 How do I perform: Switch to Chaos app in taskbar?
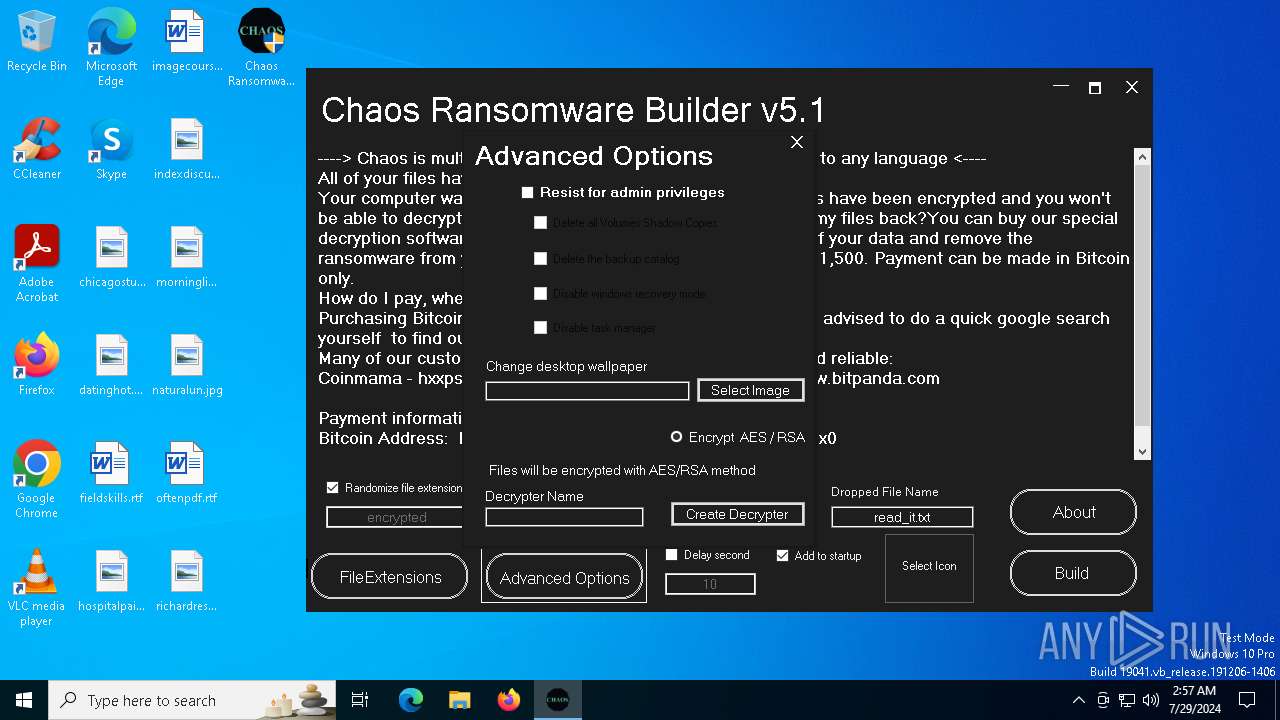(558, 700)
